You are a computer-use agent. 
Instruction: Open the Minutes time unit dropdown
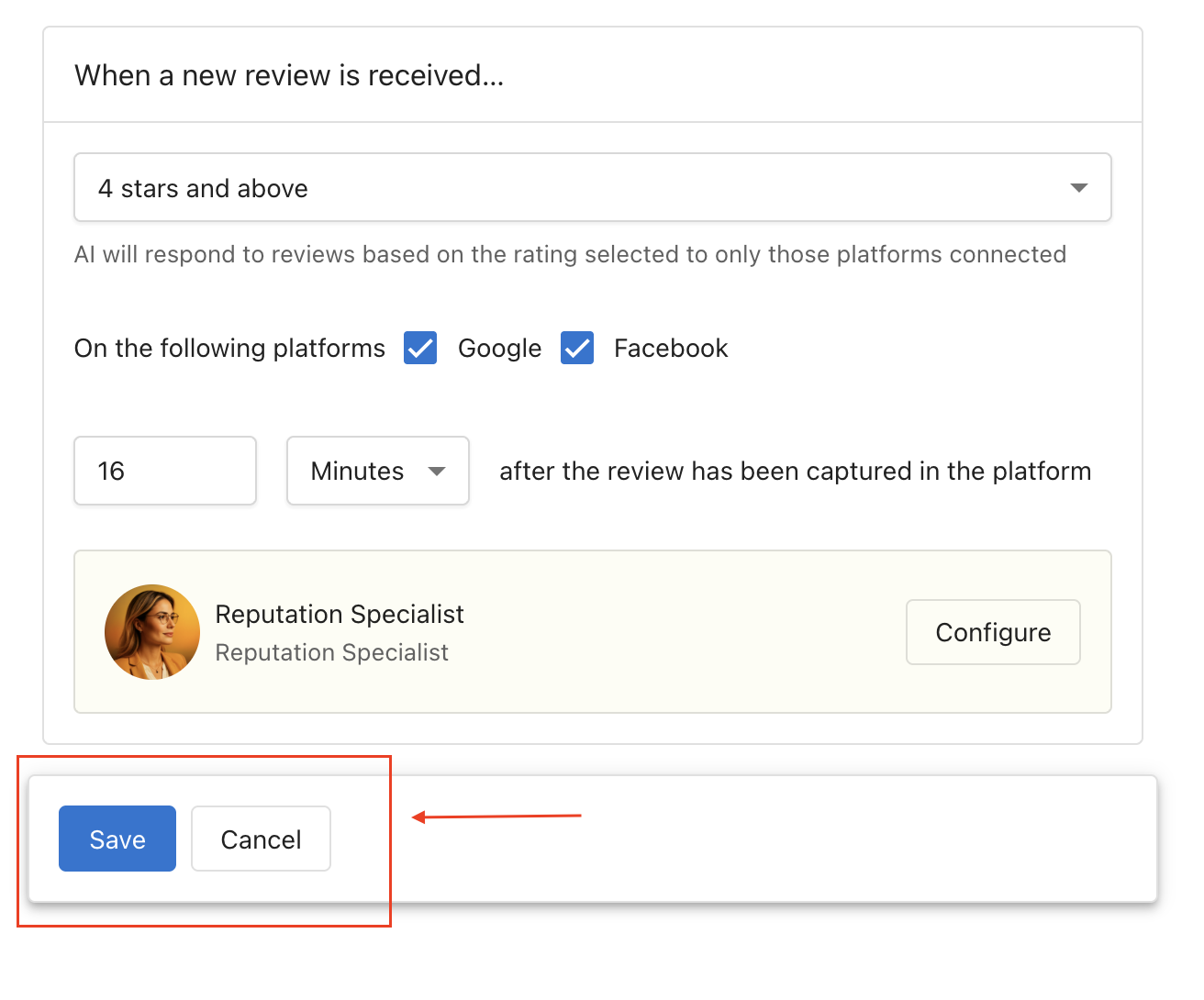(x=376, y=471)
